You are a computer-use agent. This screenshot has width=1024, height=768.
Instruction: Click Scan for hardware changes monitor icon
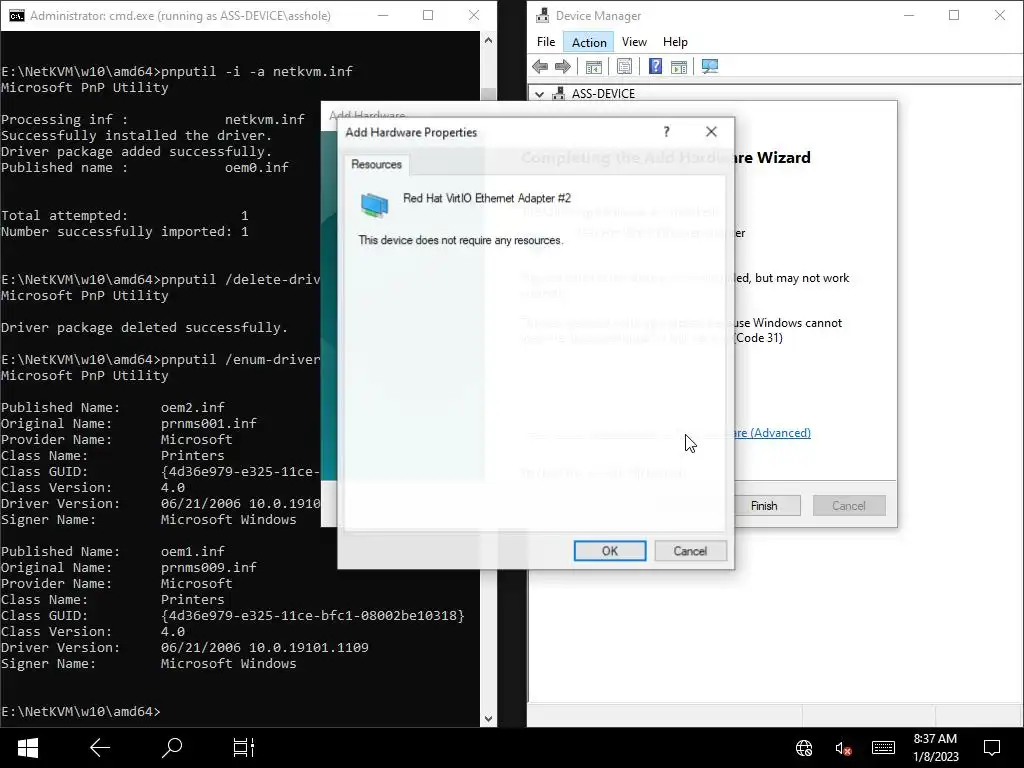(x=710, y=67)
